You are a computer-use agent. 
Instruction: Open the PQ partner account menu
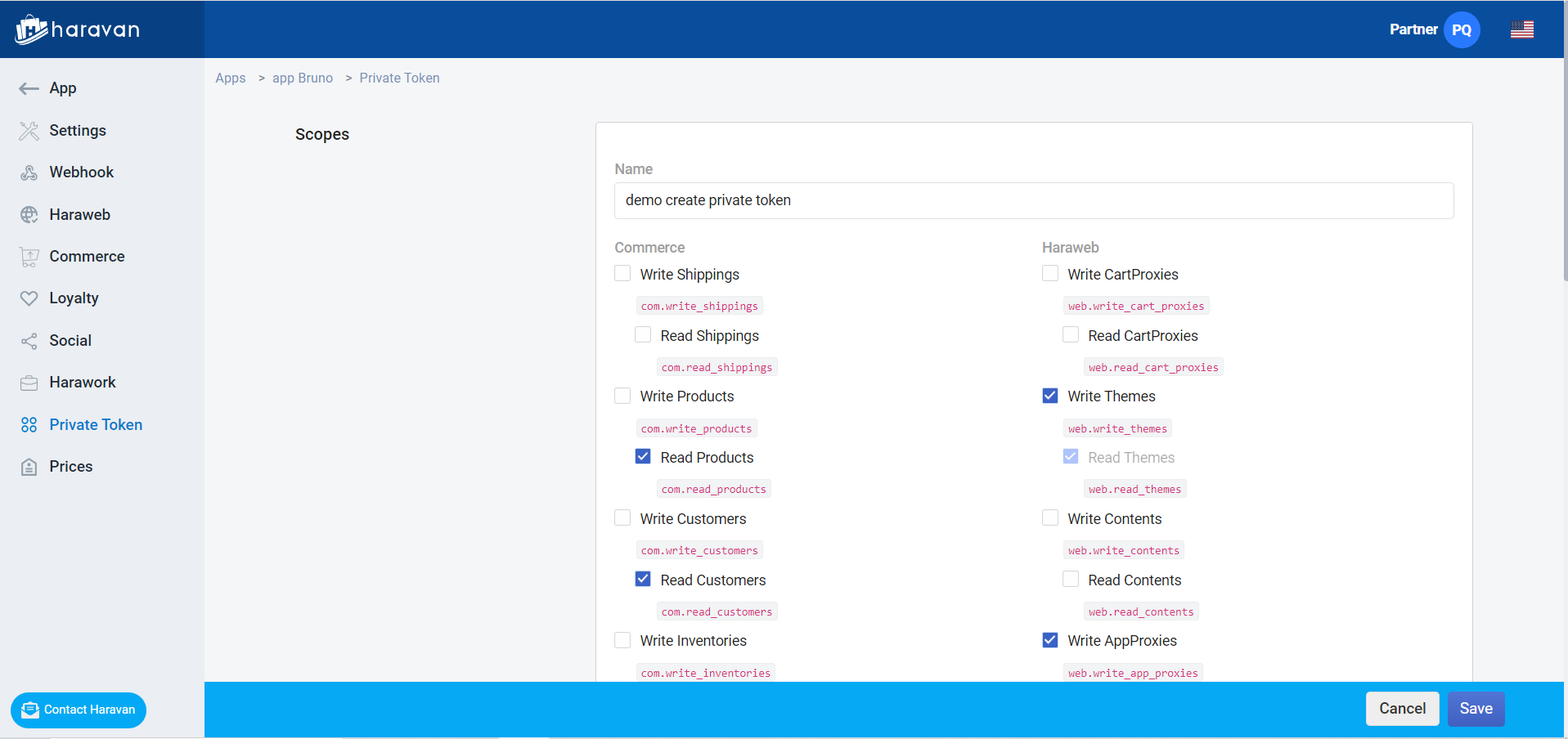(1461, 29)
